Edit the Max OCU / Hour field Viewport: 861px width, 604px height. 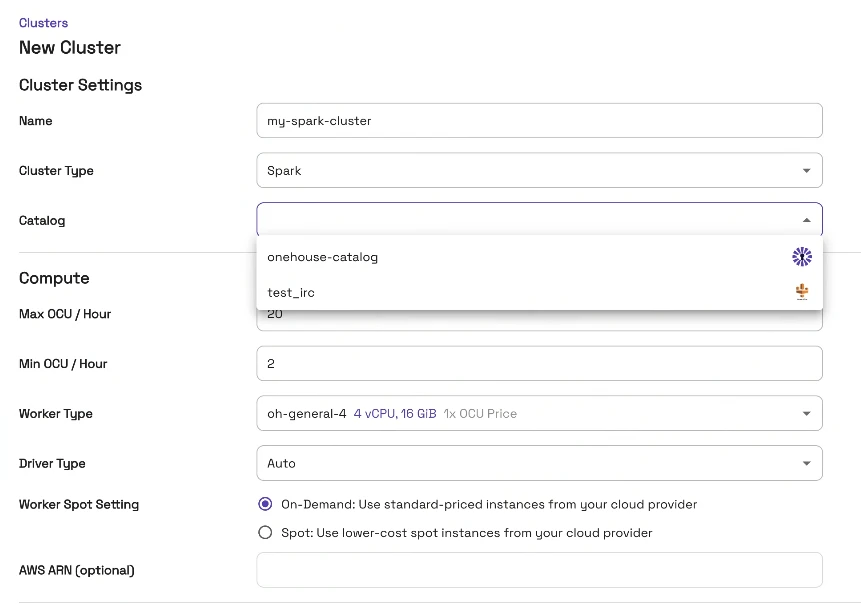(539, 320)
